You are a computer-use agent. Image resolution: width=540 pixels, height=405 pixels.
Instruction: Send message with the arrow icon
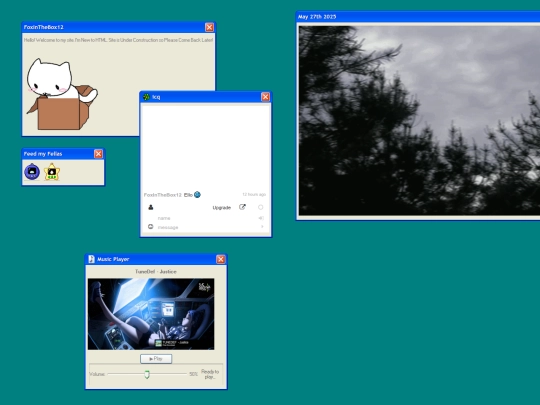[262, 227]
